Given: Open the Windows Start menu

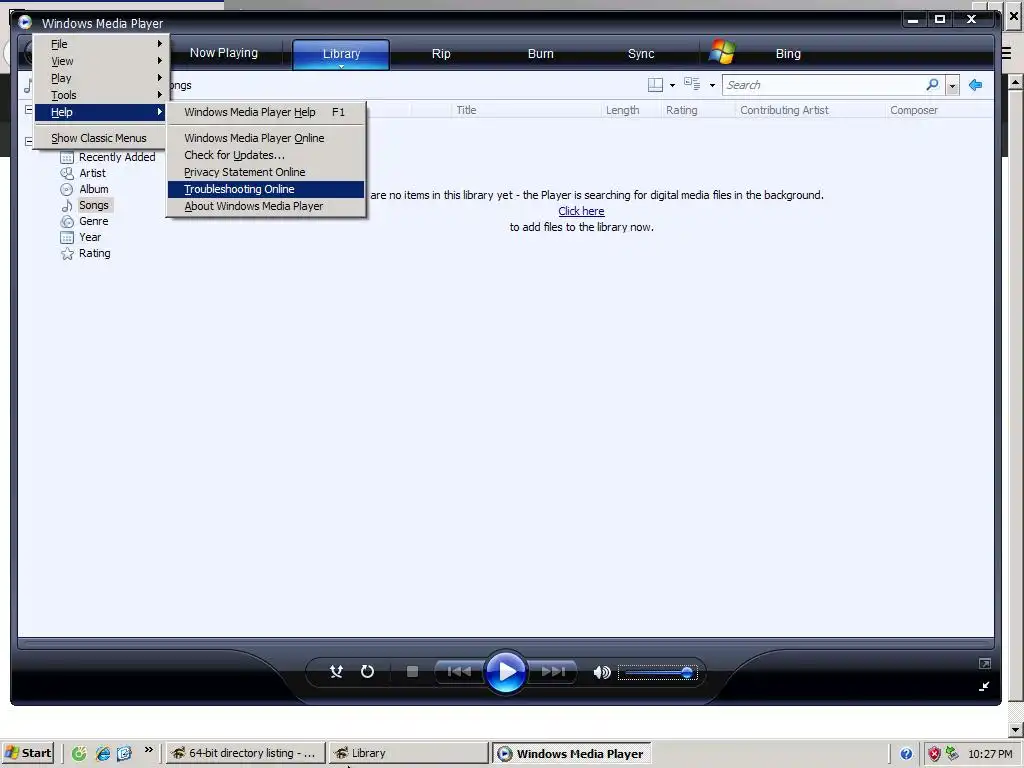Looking at the screenshot, I should 27,753.
